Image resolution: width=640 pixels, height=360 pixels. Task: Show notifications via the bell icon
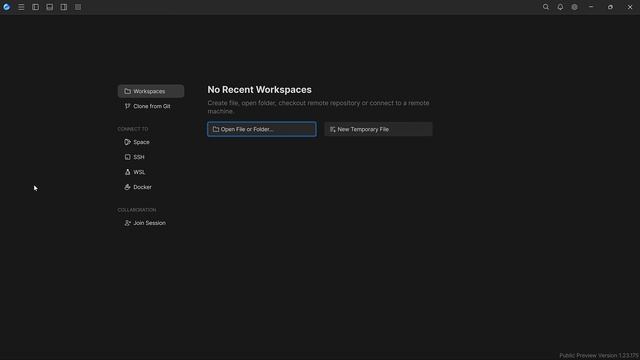[x=560, y=7]
